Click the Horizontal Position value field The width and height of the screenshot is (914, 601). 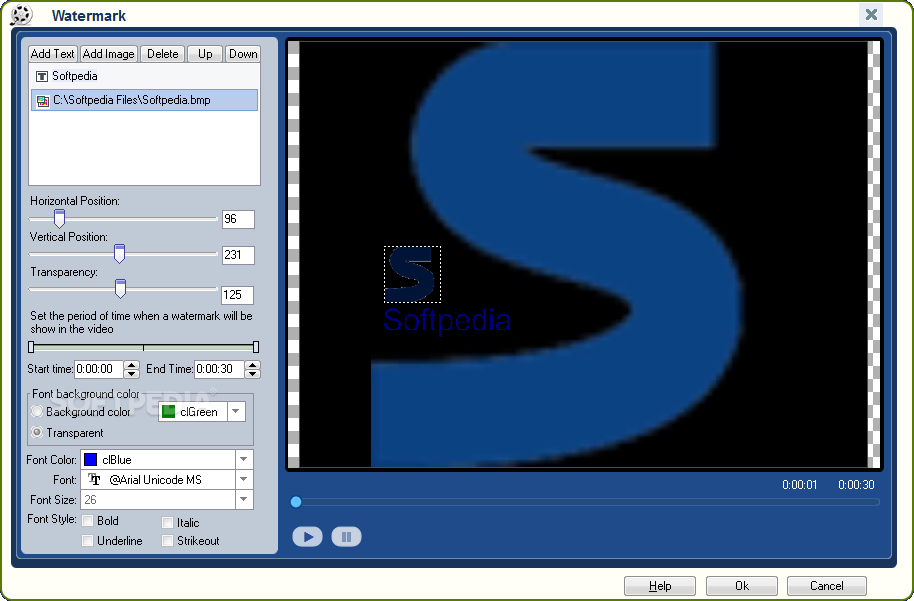pyautogui.click(x=238, y=219)
